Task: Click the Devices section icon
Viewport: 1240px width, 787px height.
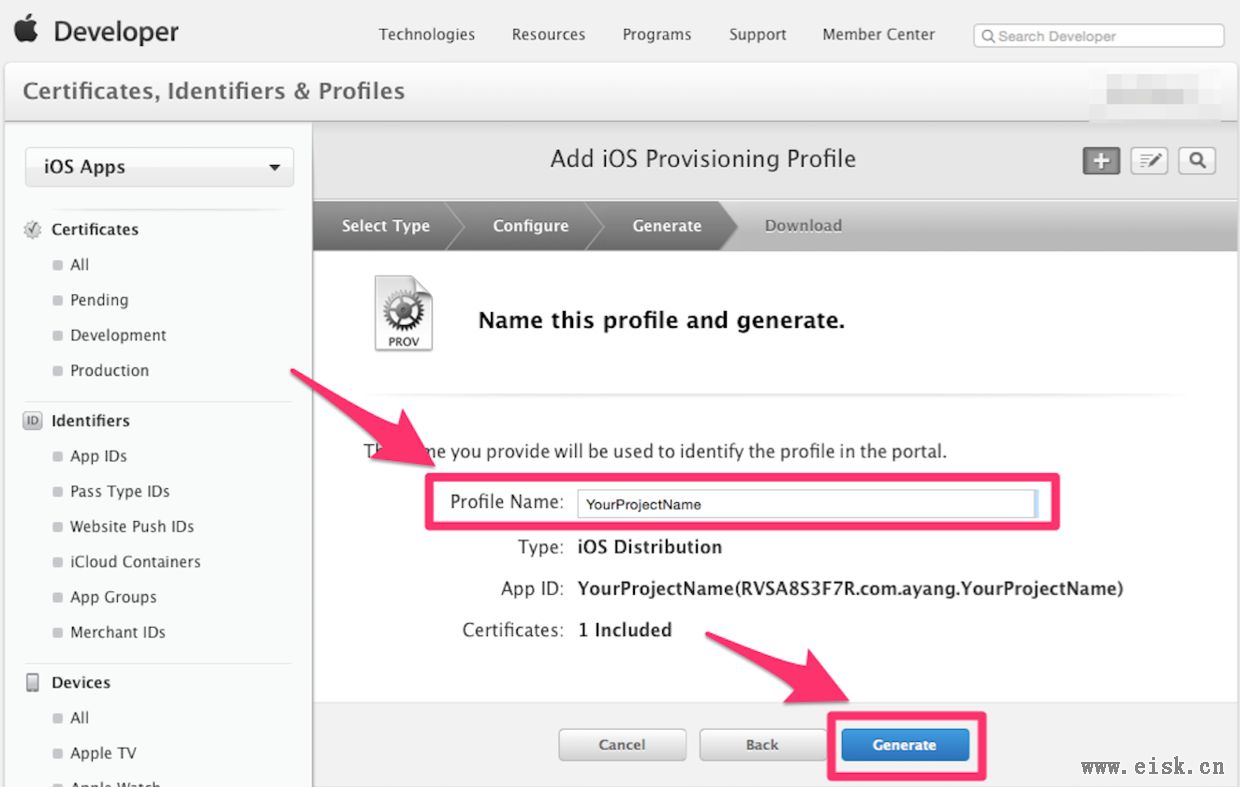Action: (x=33, y=683)
